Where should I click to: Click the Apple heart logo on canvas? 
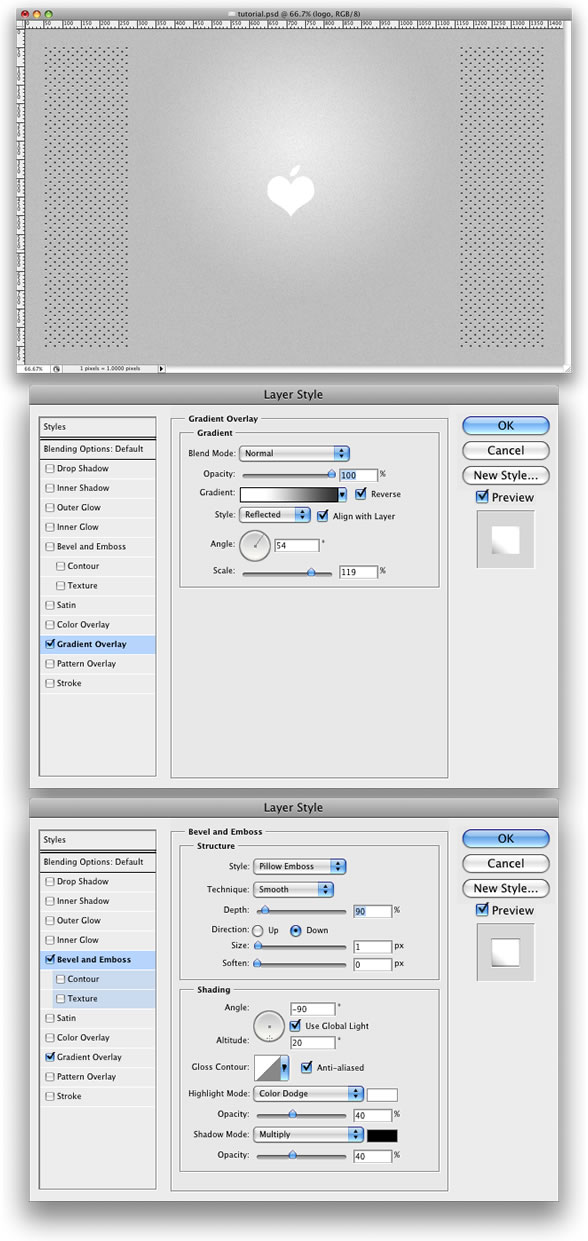[291, 192]
